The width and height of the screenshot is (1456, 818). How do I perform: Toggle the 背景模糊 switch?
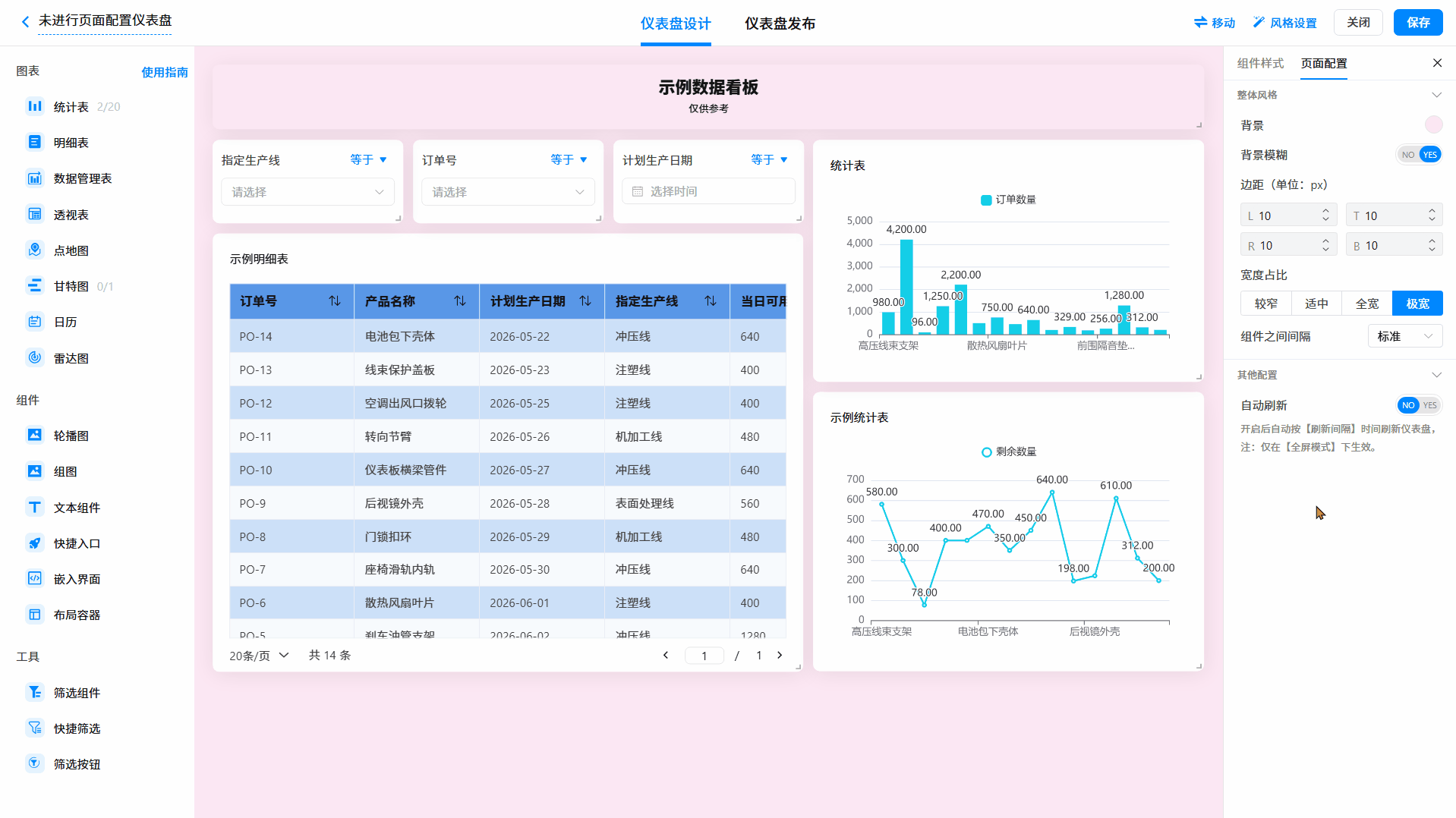tap(1419, 155)
